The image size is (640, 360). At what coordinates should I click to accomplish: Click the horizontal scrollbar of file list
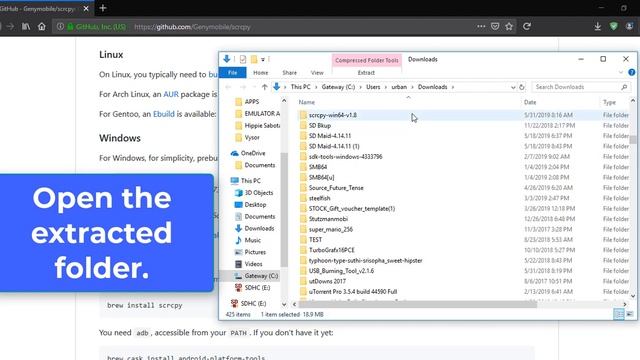point(418,304)
